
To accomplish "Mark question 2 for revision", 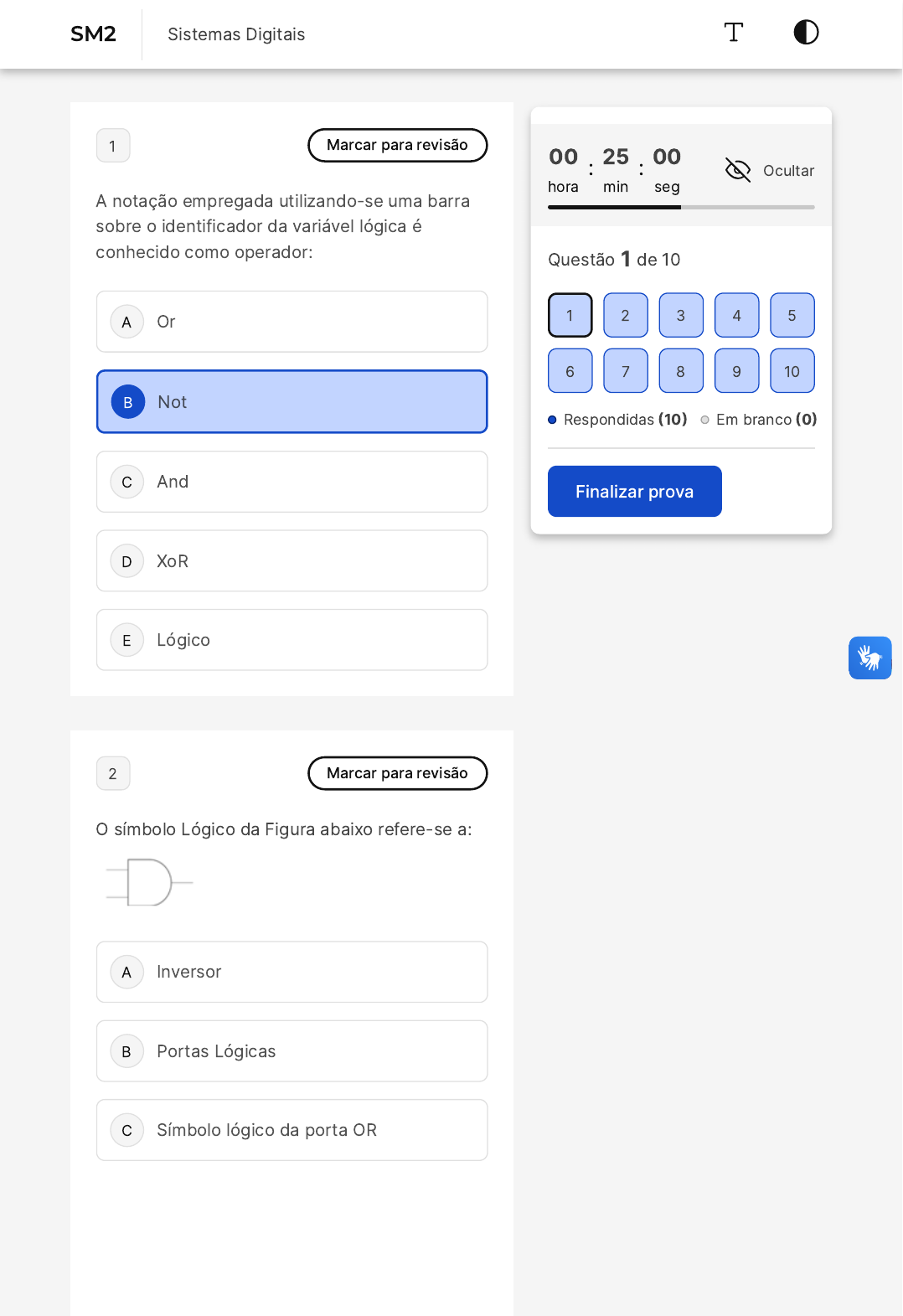I will pyautogui.click(x=397, y=773).
